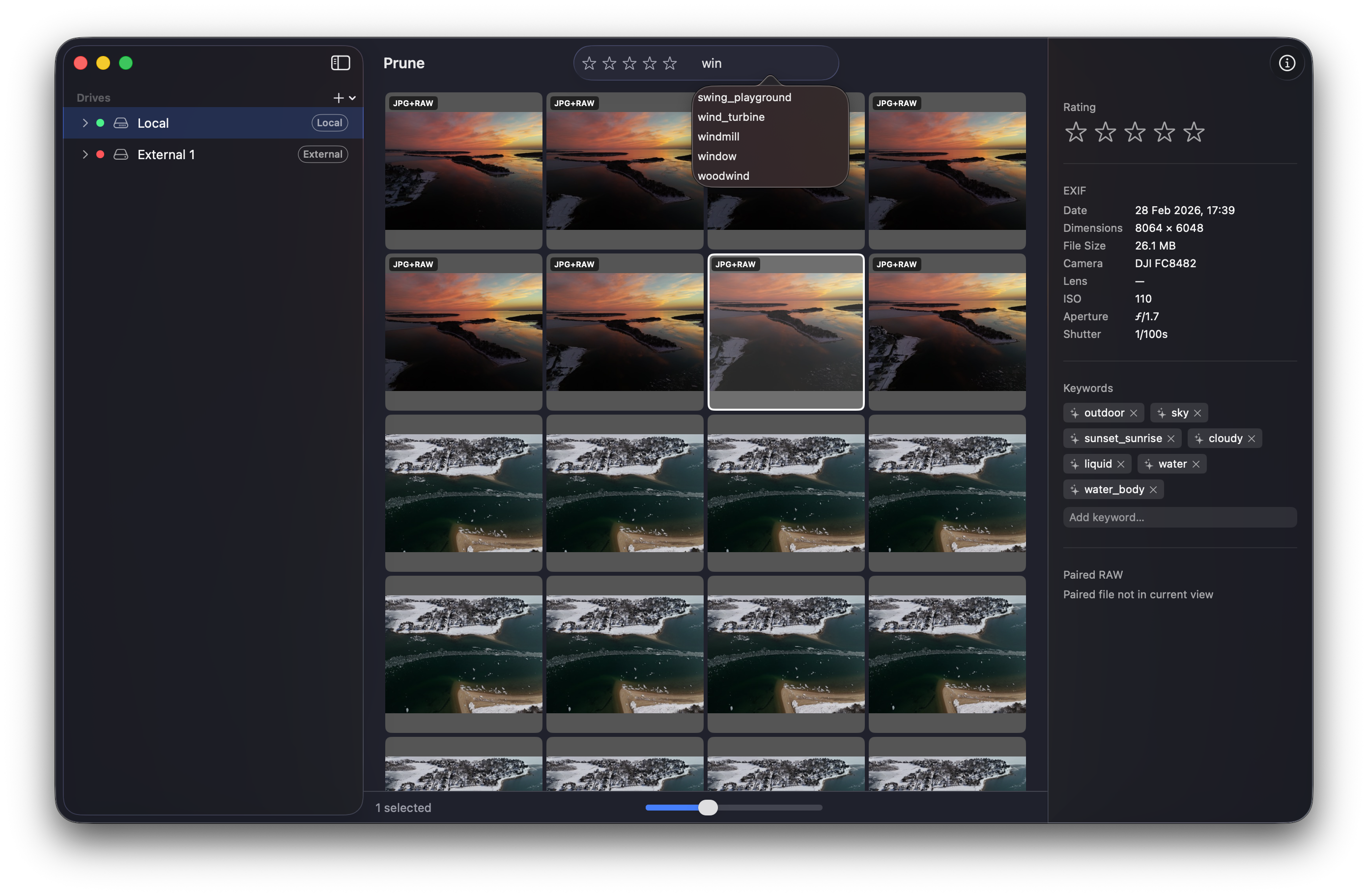This screenshot has width=1368, height=896.
Task: Remove the cloudy keyword tag
Action: click(1251, 439)
